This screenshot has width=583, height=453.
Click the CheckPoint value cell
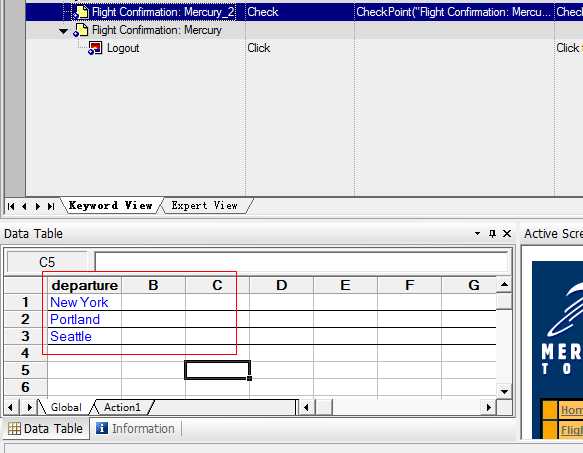click(454, 12)
